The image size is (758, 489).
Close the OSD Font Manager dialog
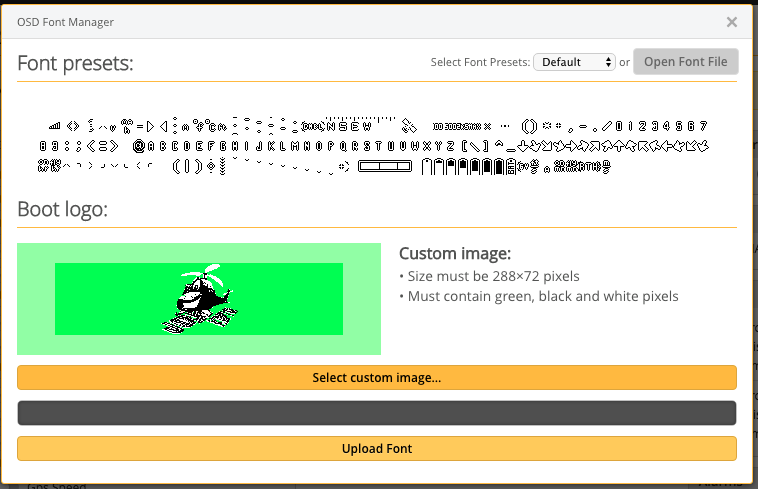pos(731,22)
